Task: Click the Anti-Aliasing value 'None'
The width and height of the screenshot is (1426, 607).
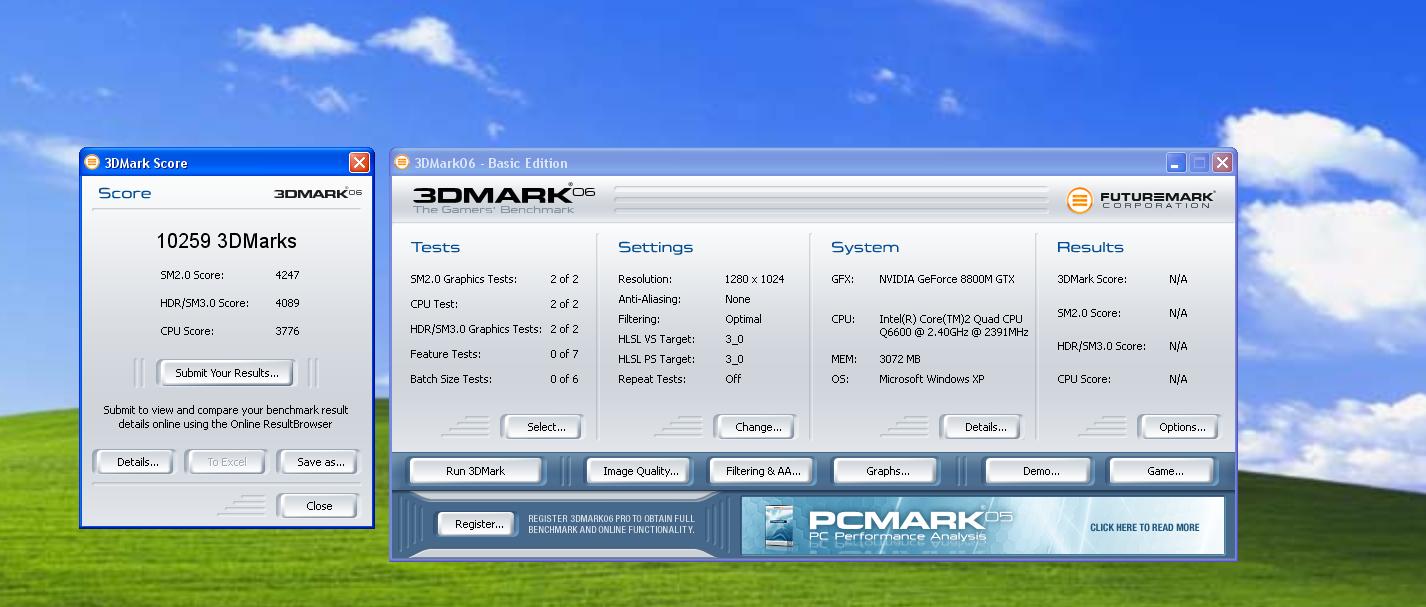Action: (738, 299)
